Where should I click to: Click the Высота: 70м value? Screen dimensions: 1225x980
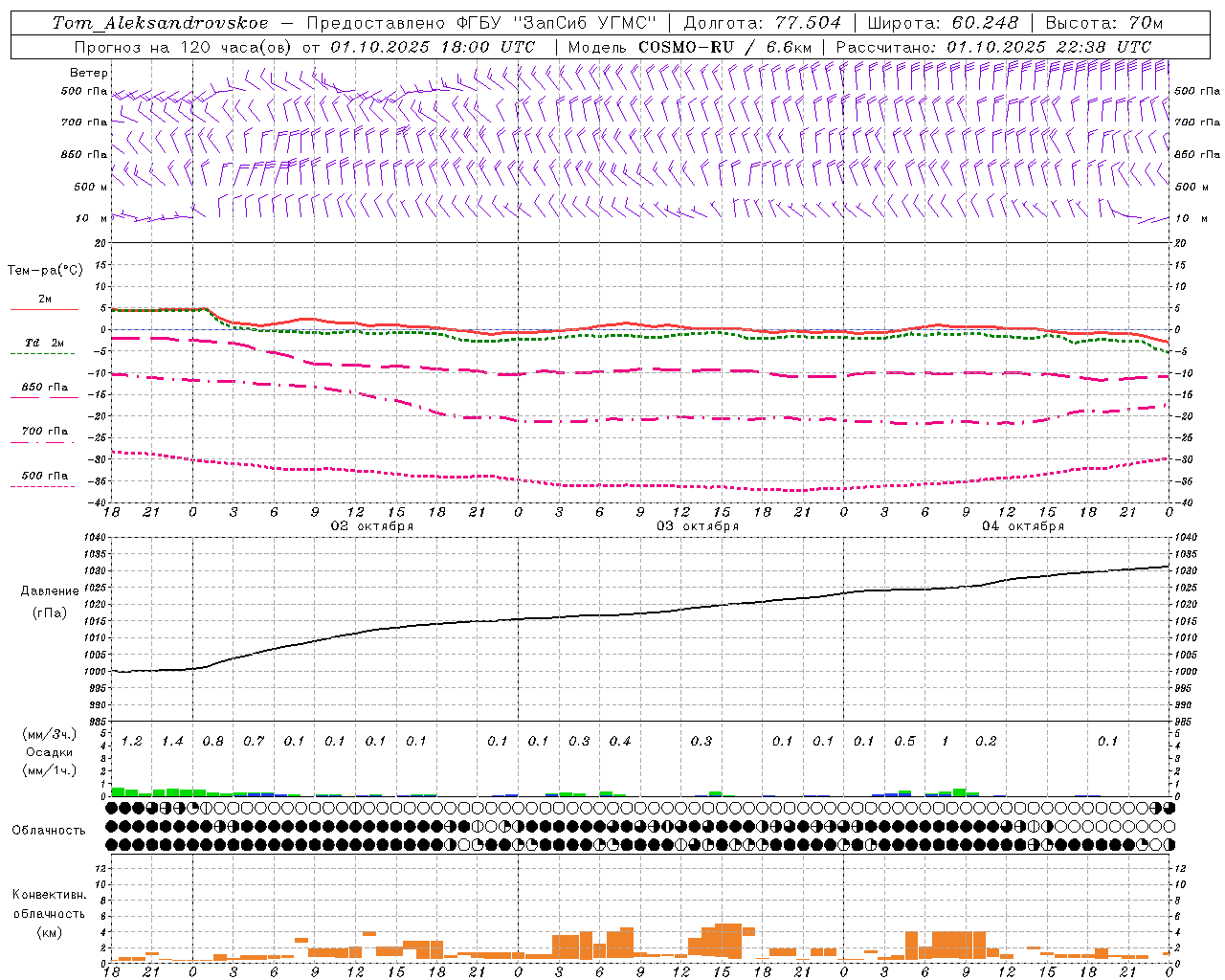1104,23
